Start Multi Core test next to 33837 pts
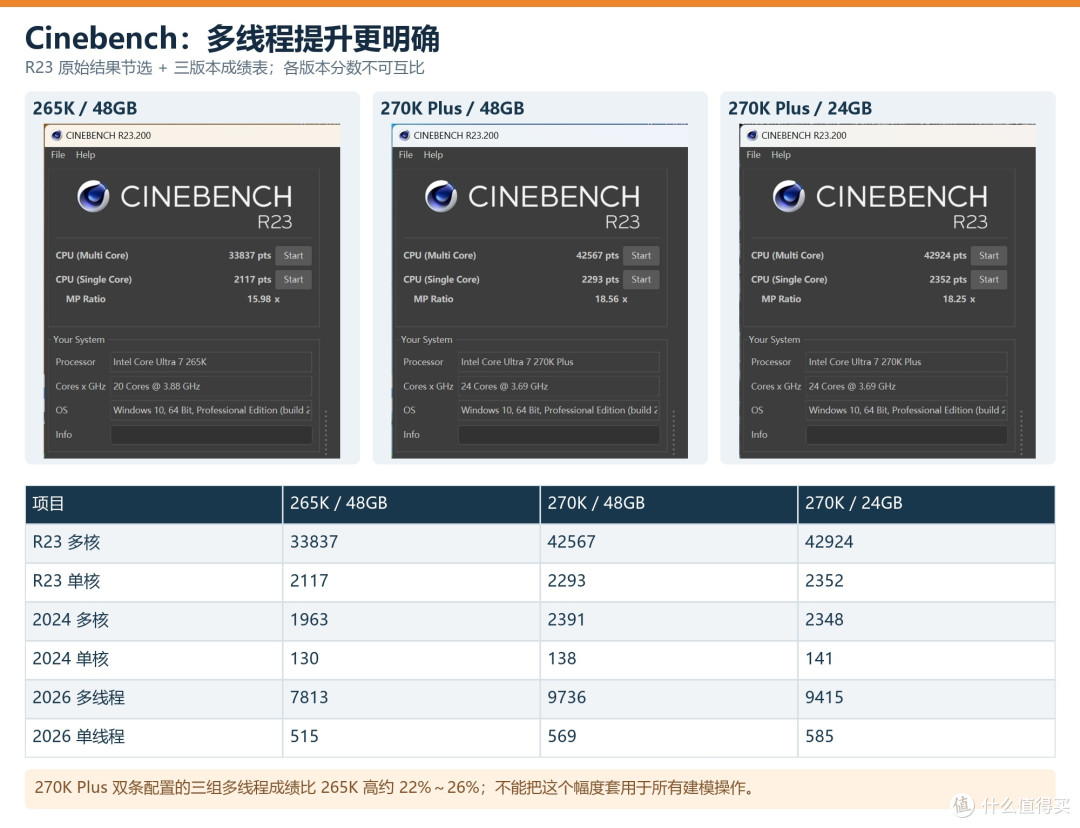 click(293, 256)
